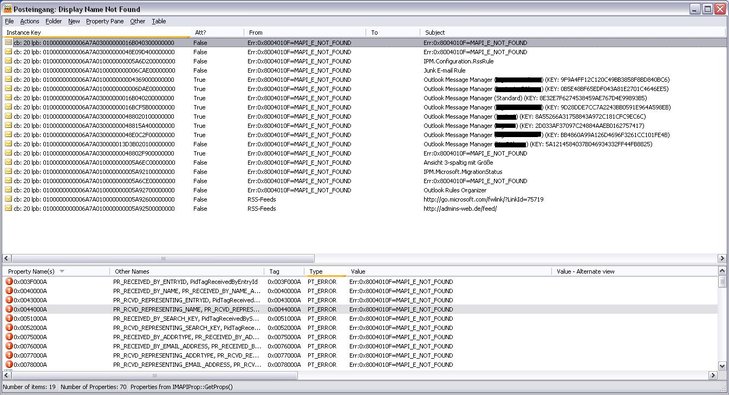Select the 'Outlook Rules Organizer' subject cell
729x395 pixels.
click(x=455, y=190)
